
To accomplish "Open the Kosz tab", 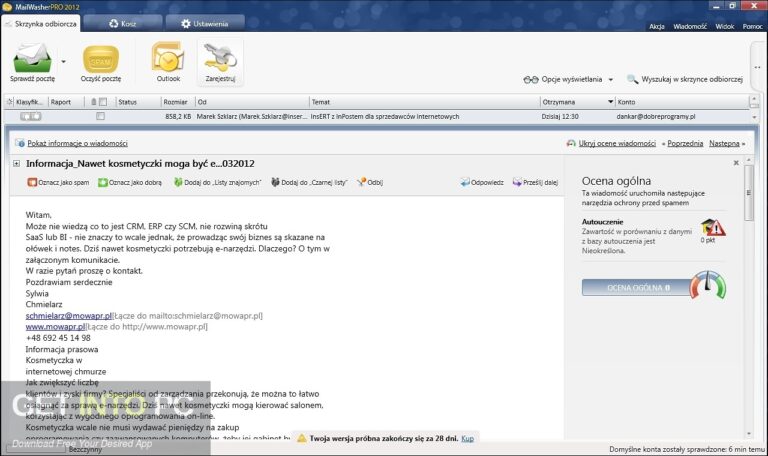I will (122, 24).
